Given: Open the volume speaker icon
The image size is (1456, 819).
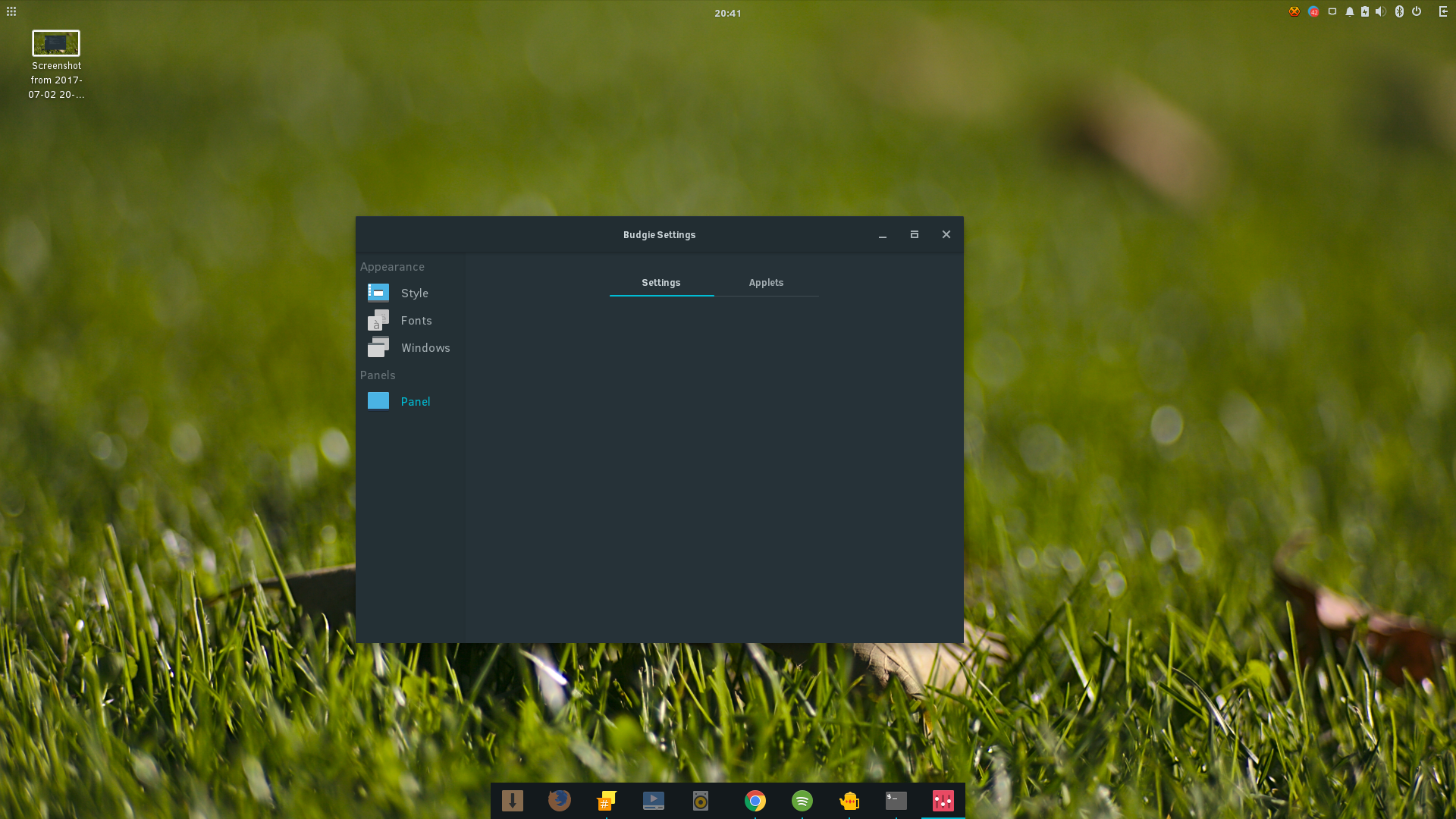Looking at the screenshot, I should 1381,11.
